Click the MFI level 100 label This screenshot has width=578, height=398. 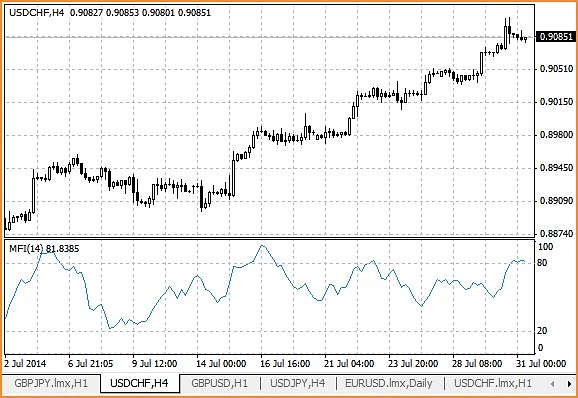click(x=546, y=247)
